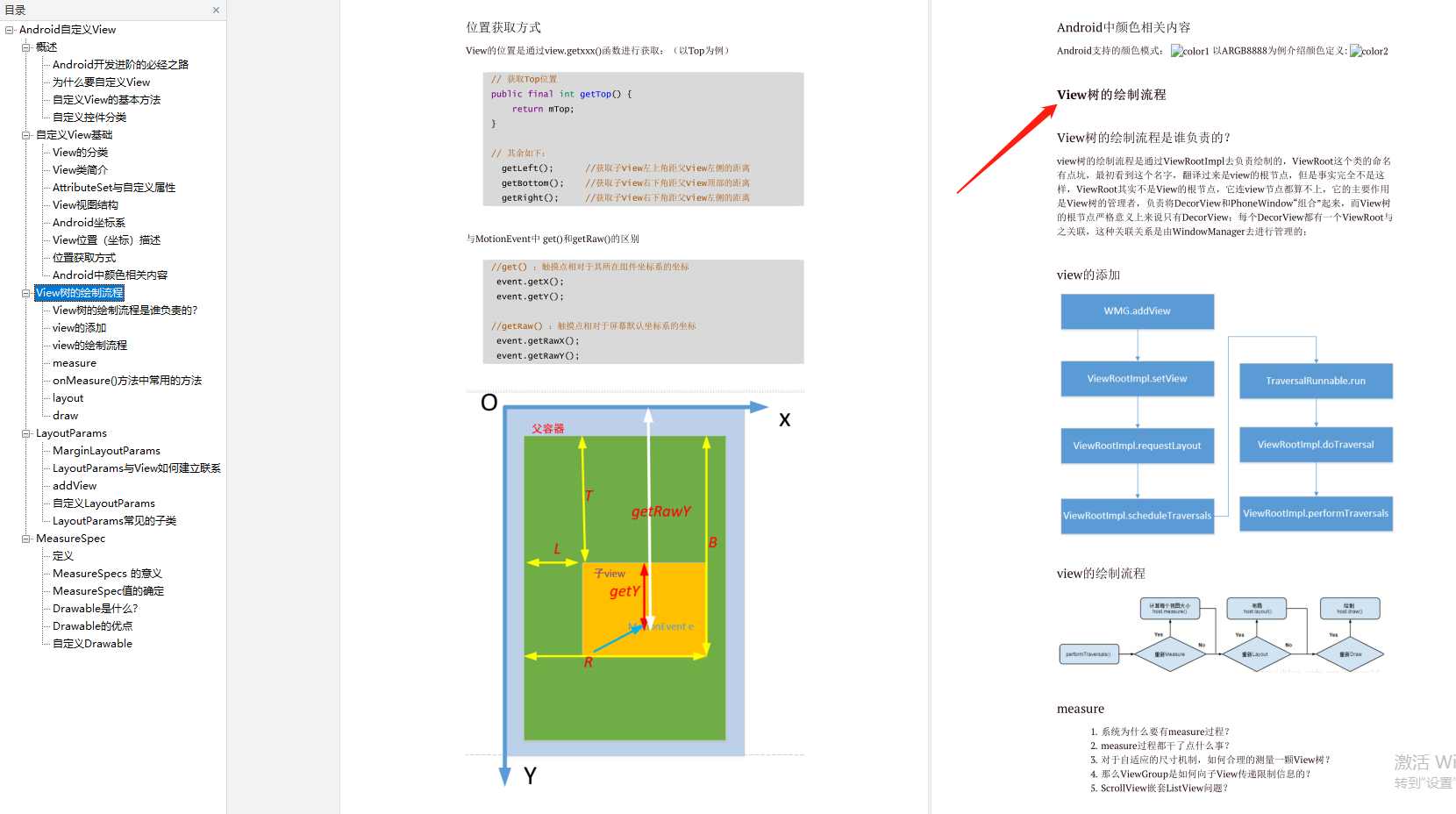1456x814 pixels.
Task: Click ViewRootImpl.scheduleTraversals flowchart box
Action: (1138, 516)
